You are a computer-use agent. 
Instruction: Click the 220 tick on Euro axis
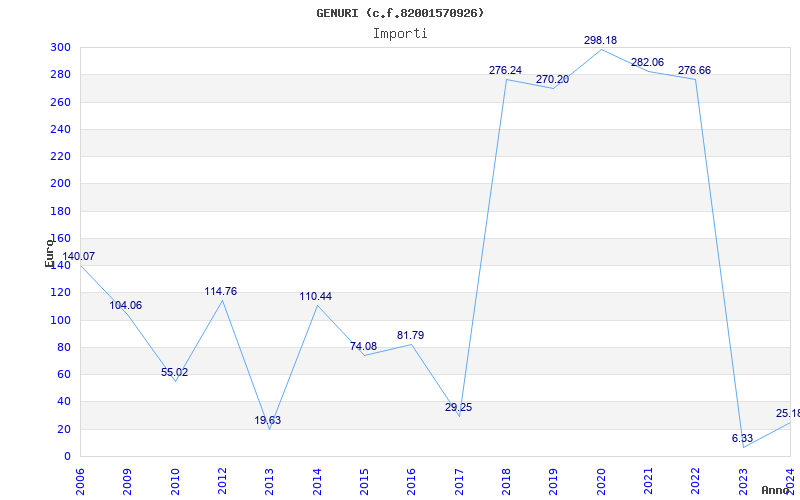tap(60, 157)
